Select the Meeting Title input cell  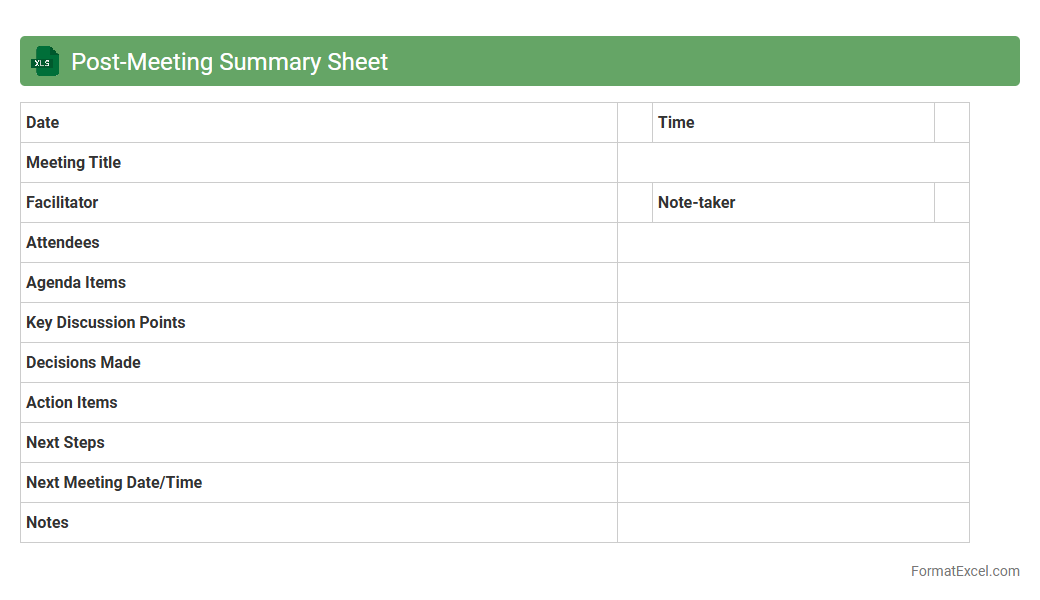[793, 163]
